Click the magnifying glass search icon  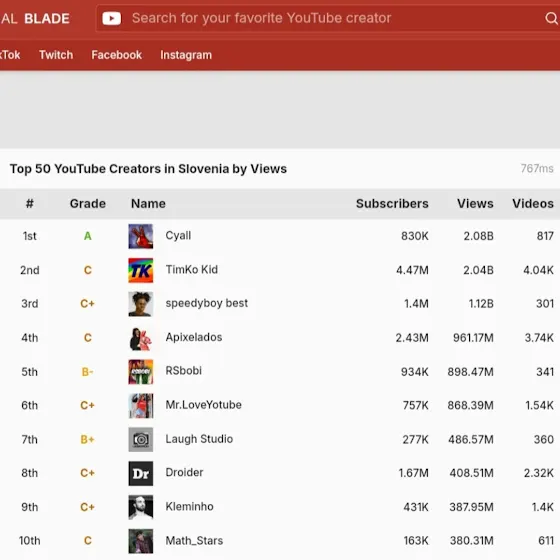552,18
